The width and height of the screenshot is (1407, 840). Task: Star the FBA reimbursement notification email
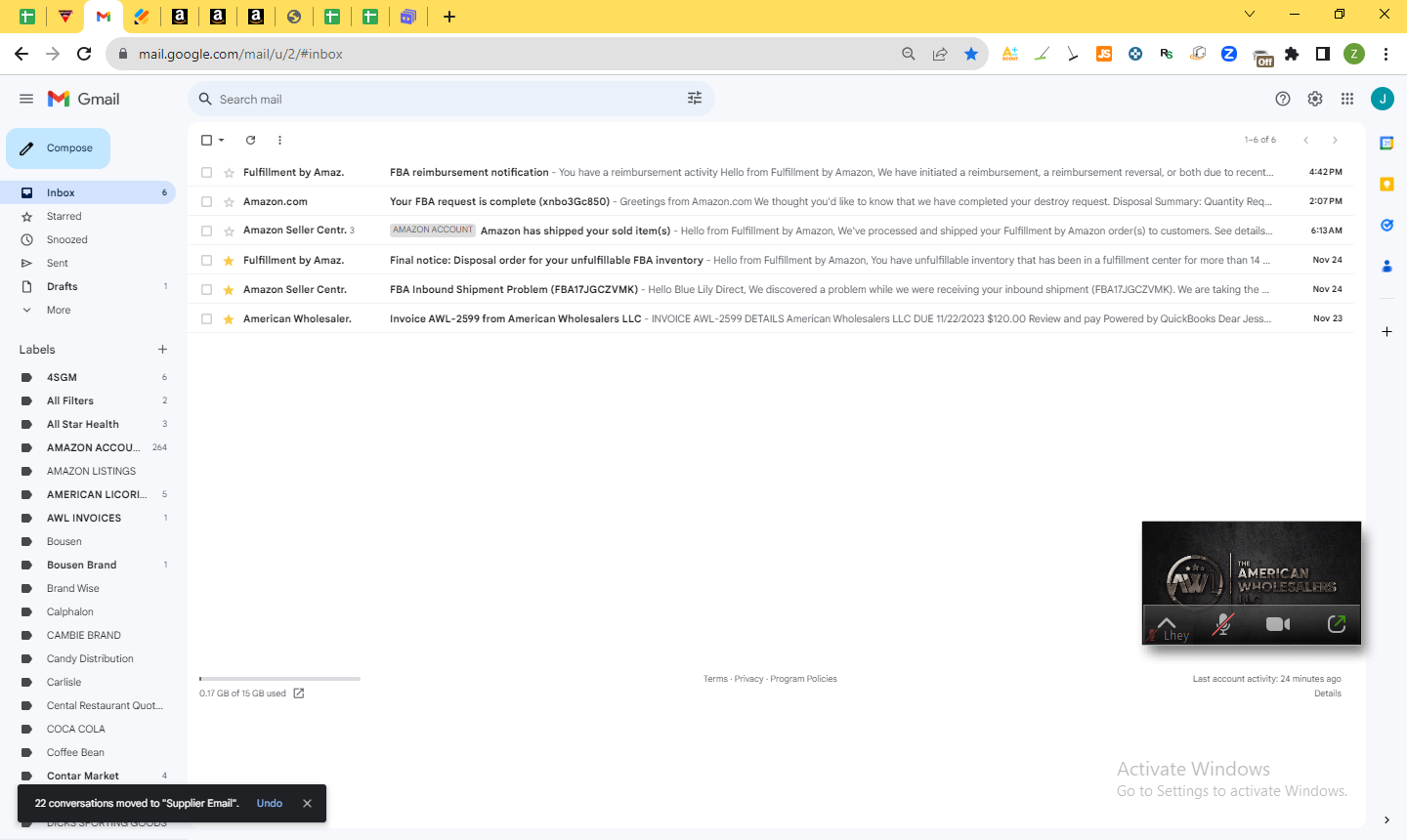click(229, 173)
